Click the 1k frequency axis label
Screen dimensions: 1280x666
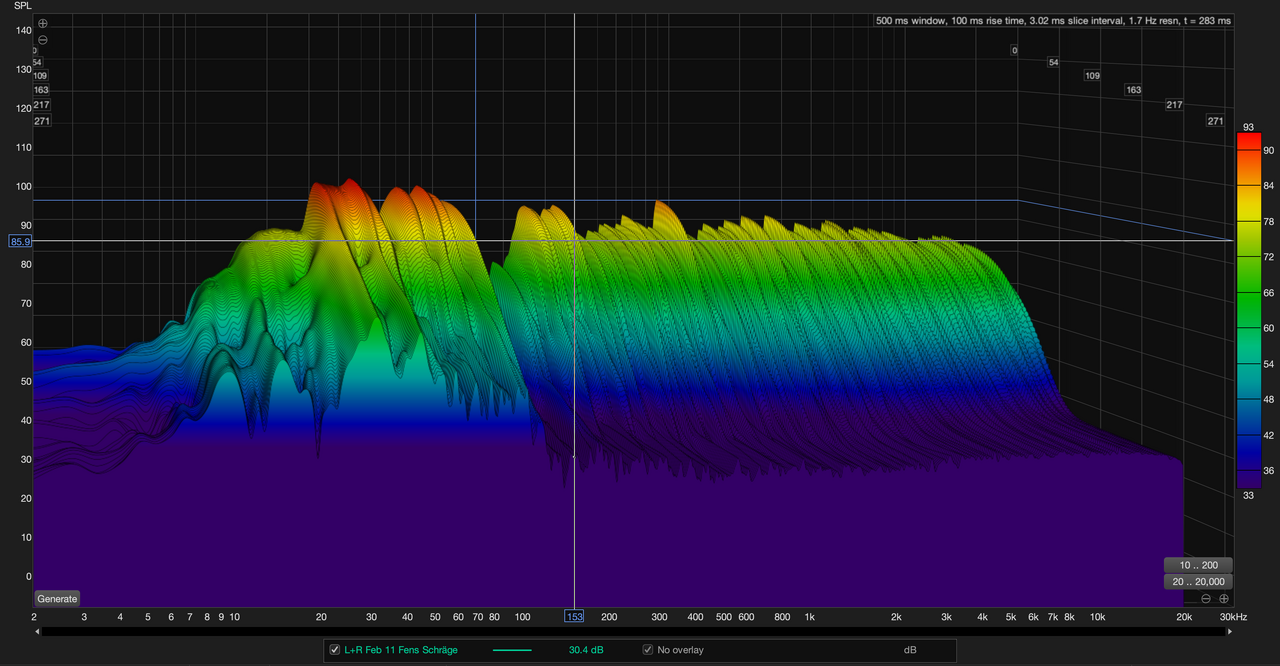[x=810, y=617]
